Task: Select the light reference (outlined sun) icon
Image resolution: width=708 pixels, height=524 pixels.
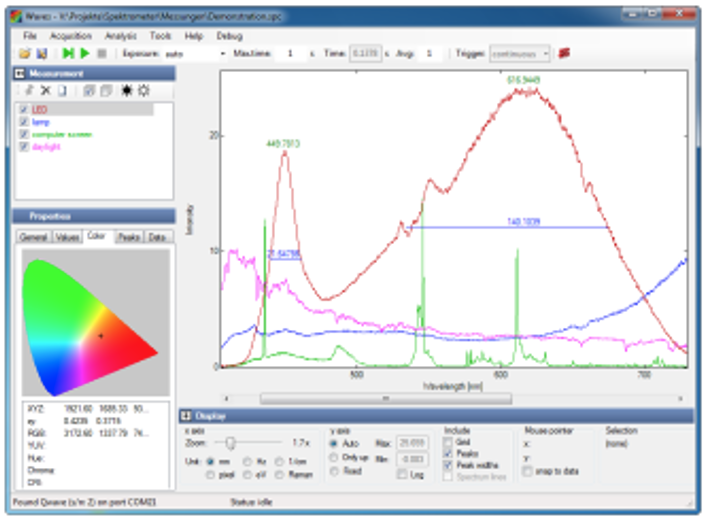Action: point(144,90)
